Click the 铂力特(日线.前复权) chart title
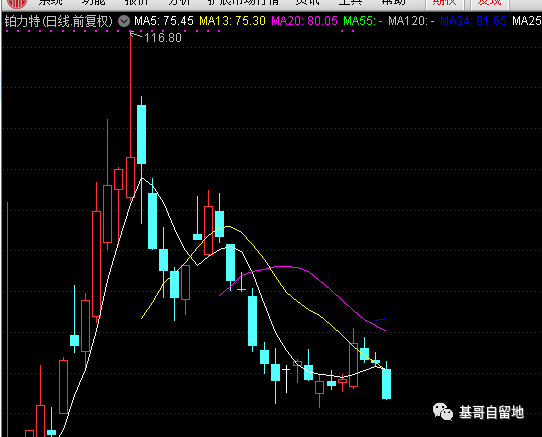Image resolution: width=542 pixels, height=437 pixels. (x=58, y=21)
